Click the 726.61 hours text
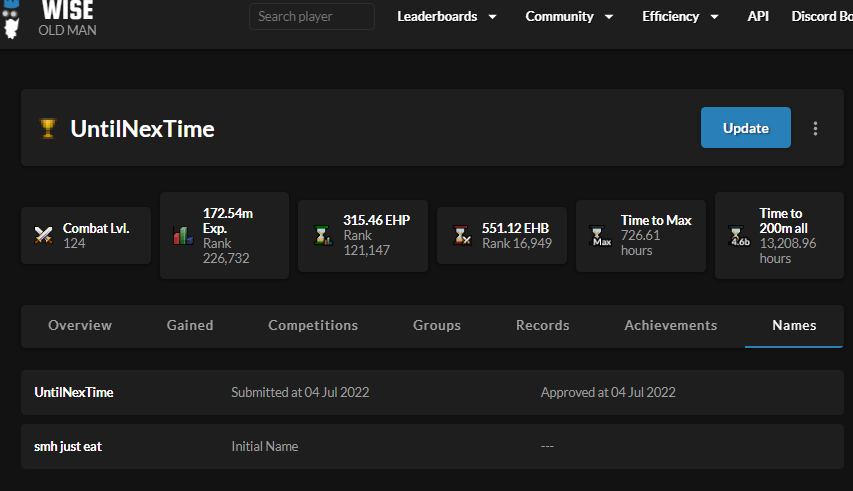 pyautogui.click(x=640, y=243)
